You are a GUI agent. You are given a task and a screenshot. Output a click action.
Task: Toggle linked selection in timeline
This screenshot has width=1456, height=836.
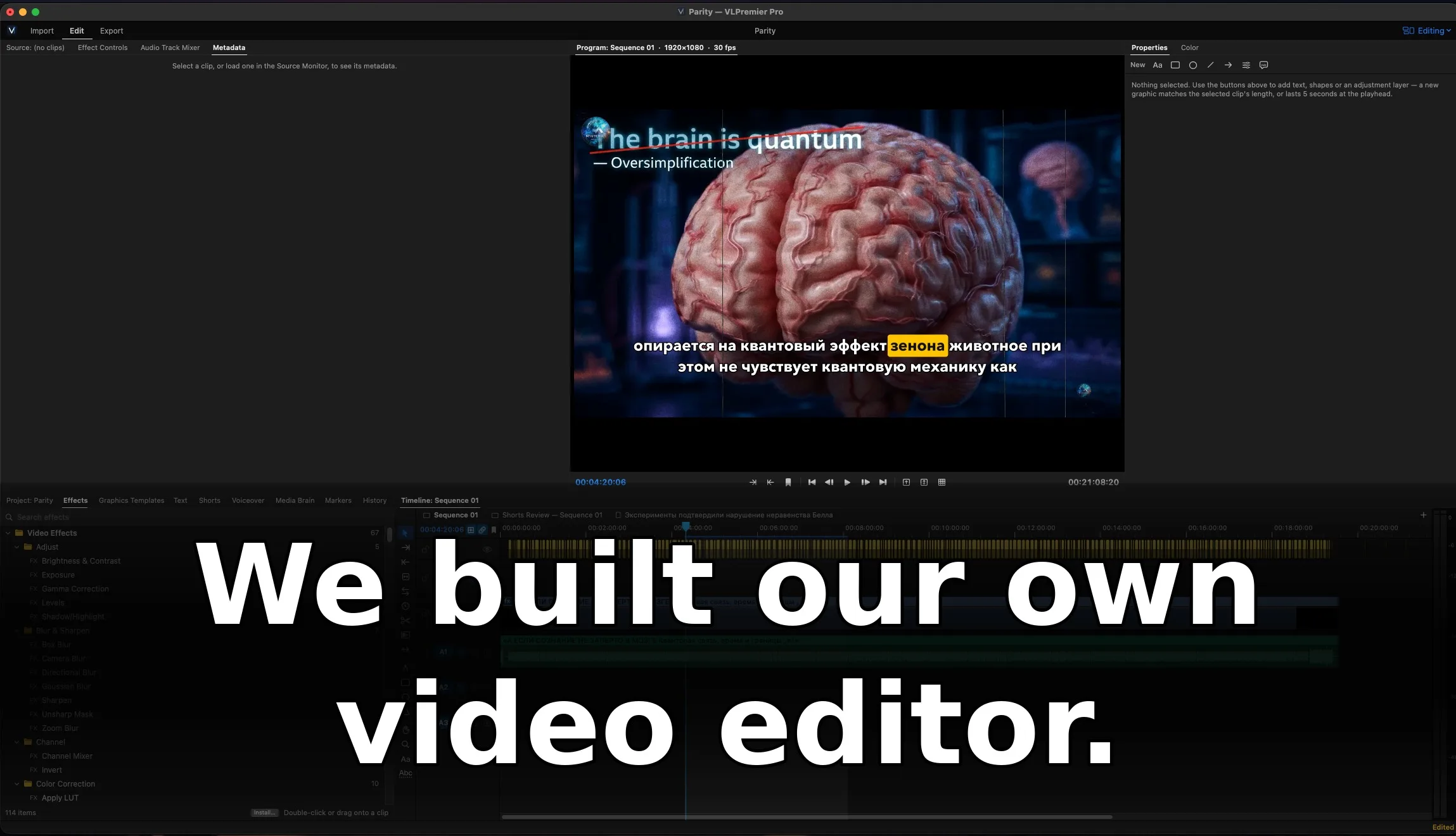tap(482, 529)
